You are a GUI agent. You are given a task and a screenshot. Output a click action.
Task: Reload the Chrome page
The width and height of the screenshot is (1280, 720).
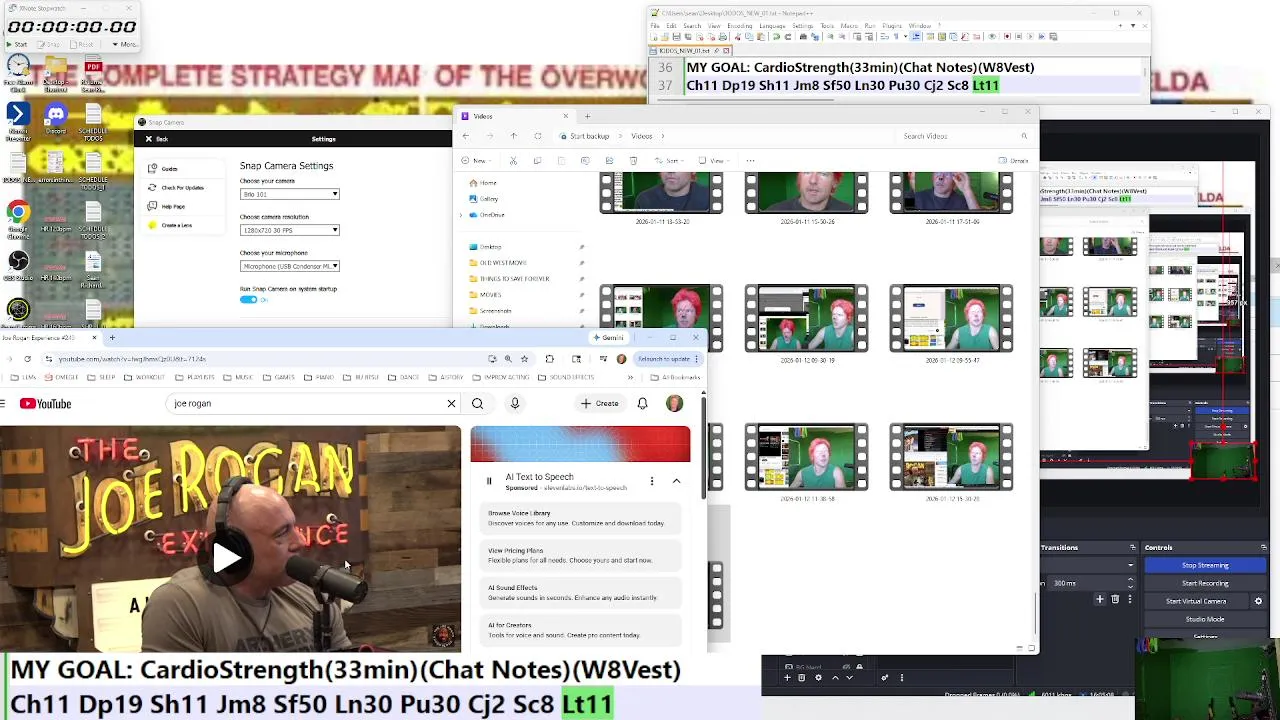coord(27,359)
